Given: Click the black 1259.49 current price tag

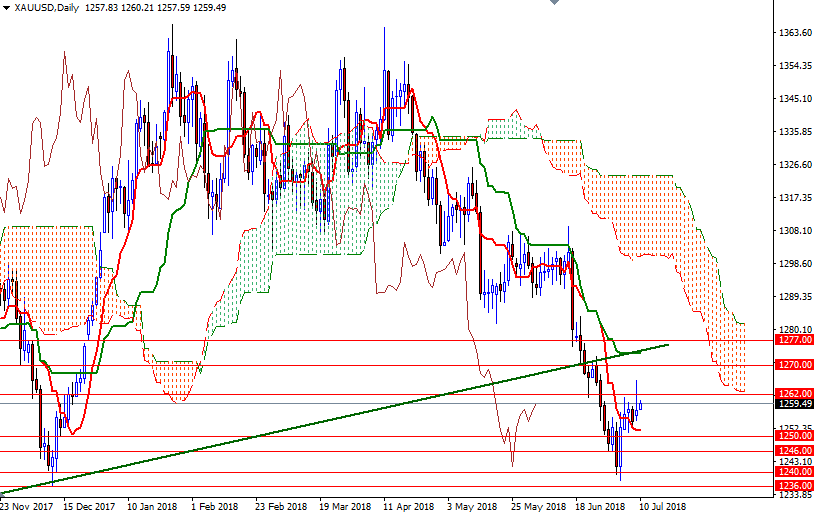Looking at the screenshot, I should pos(793,404).
